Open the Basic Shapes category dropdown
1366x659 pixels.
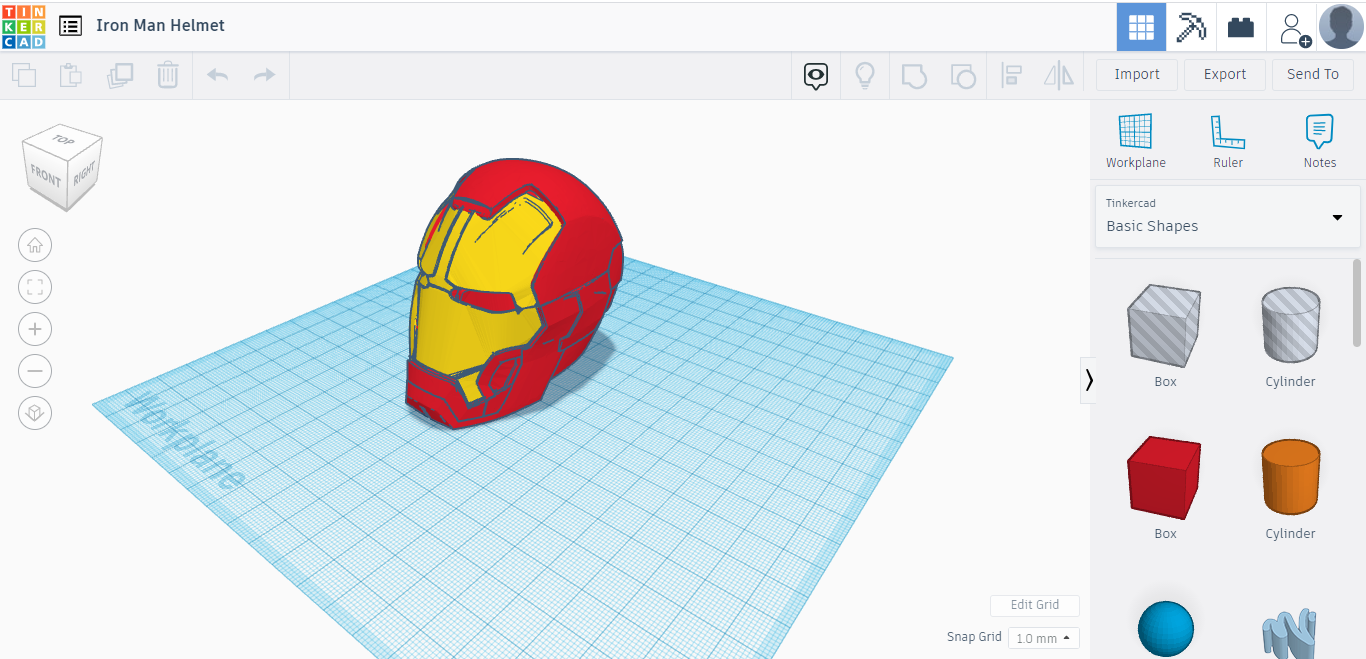point(1228,216)
